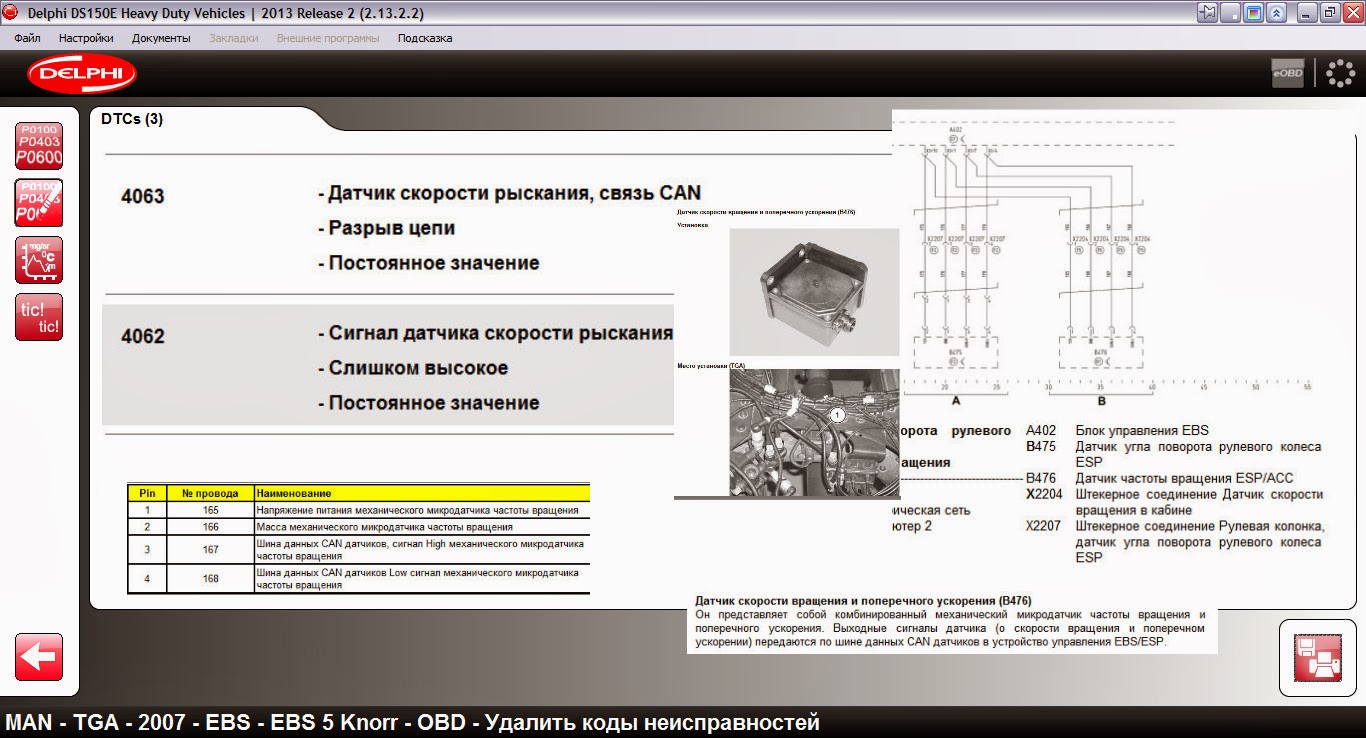Minimize the Delphi DS150E window
Viewport: 1366px width, 738px height.
point(1307,13)
